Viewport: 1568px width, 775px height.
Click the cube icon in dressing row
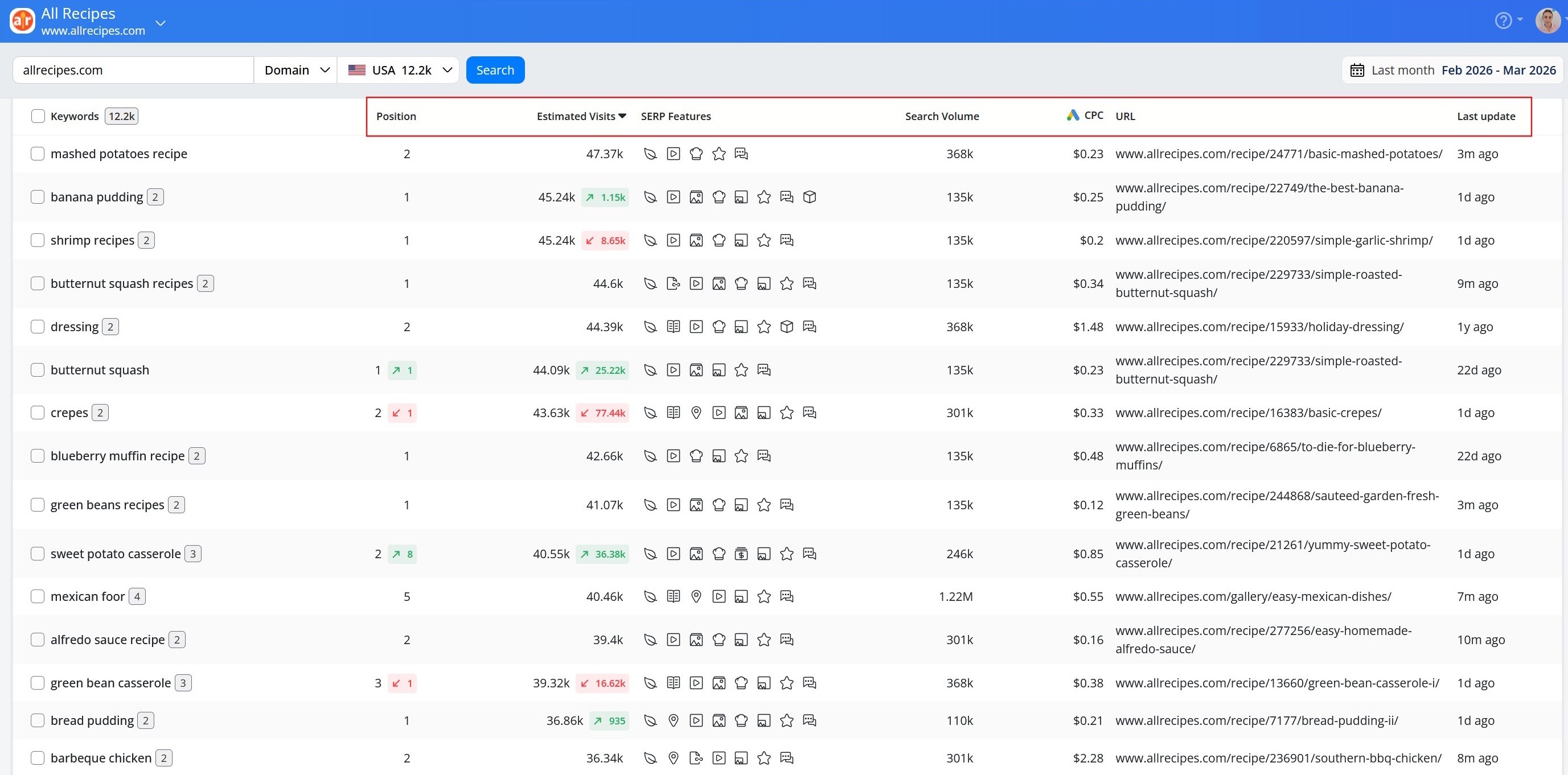click(x=786, y=327)
